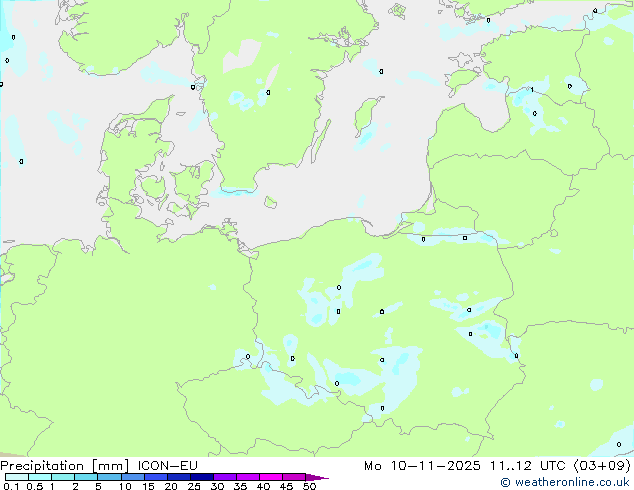Click the '35' legend value
This screenshot has width=634, height=490.
point(240,486)
